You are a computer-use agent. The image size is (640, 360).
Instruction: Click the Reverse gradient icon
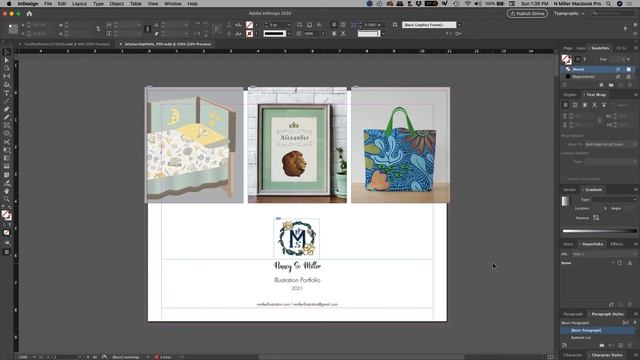pyautogui.click(x=596, y=218)
